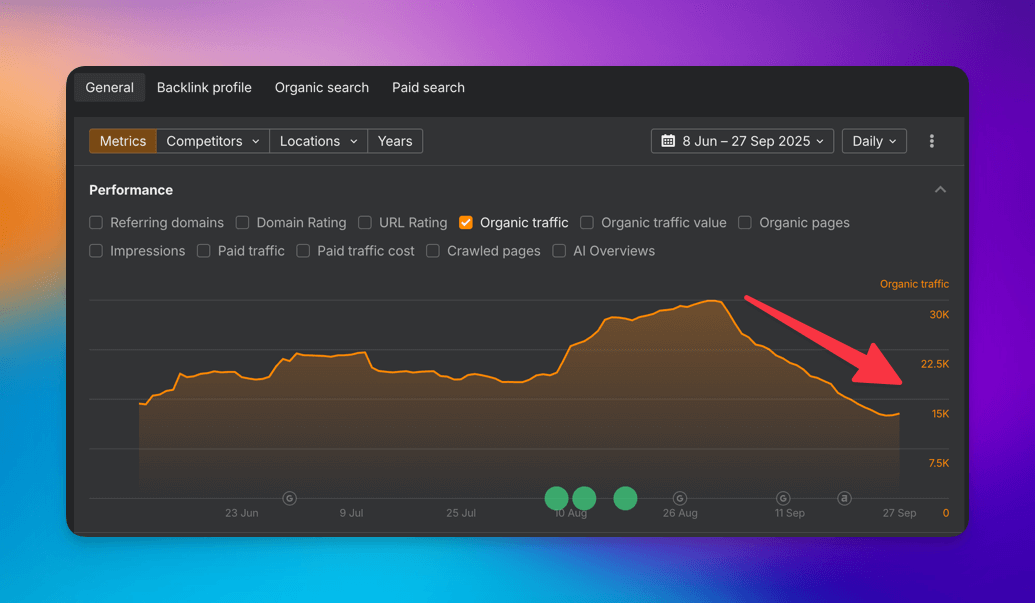1035x603 pixels.
Task: Tick the Crawled pages checkbox
Action: [x=433, y=251]
